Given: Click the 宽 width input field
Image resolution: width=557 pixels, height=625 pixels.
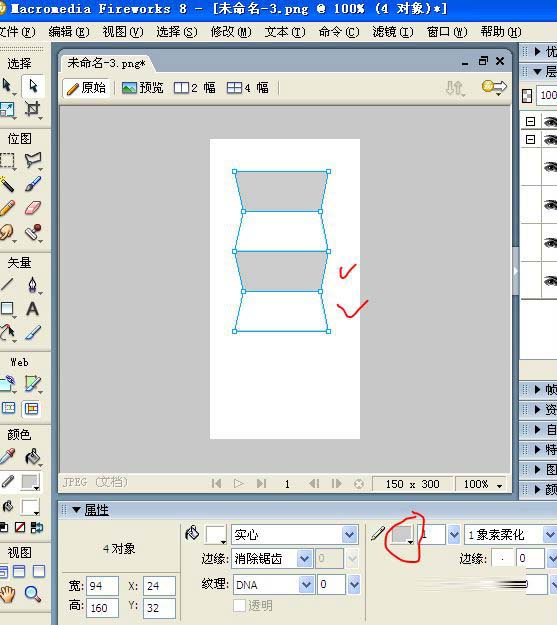Looking at the screenshot, I should point(102,586).
